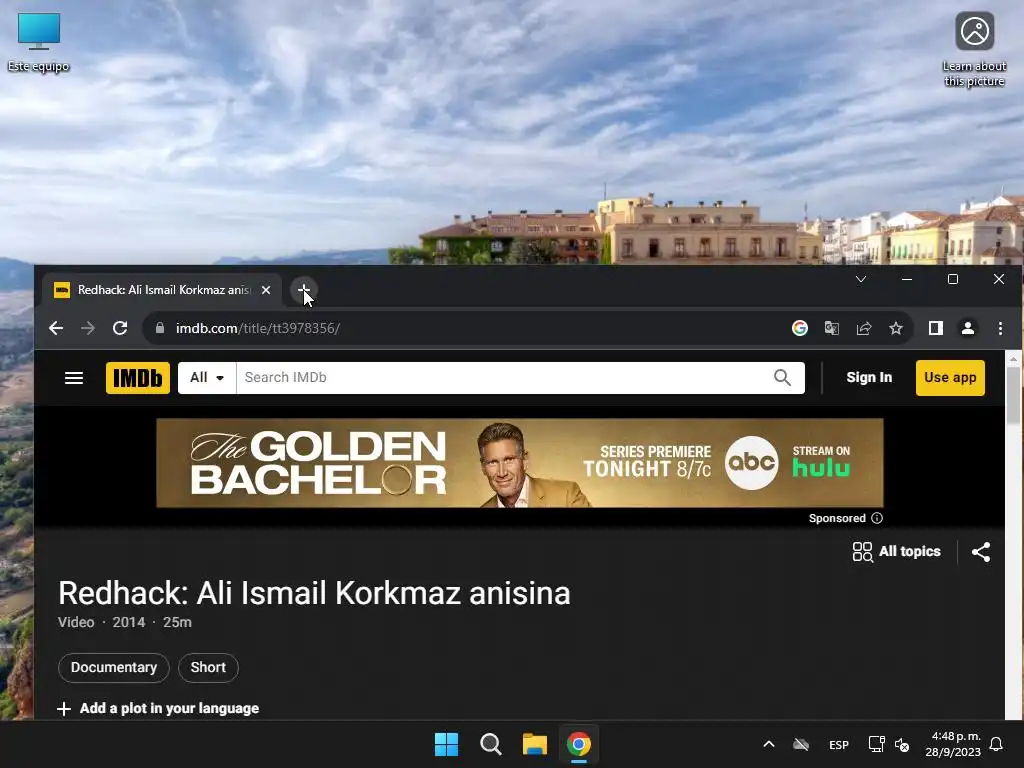Open the tab search chevron

click(x=861, y=279)
